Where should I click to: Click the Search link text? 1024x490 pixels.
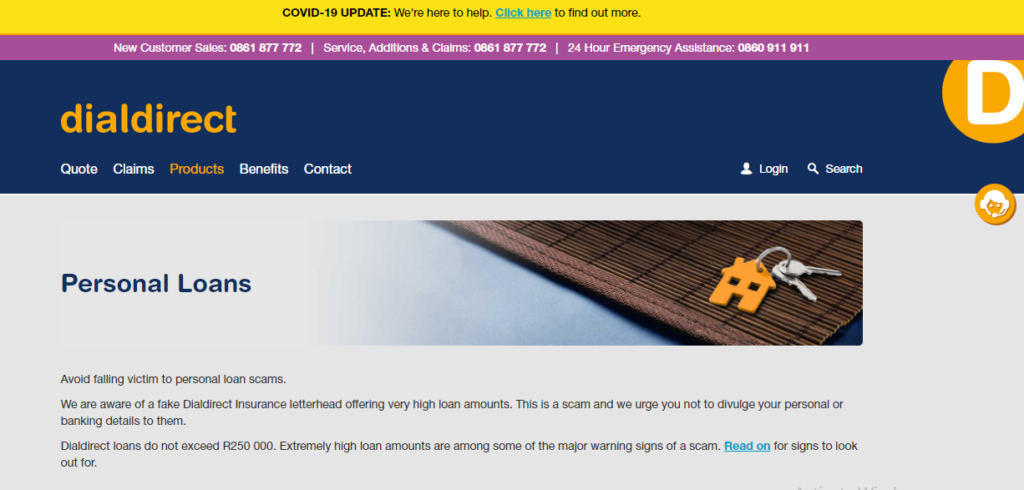[x=844, y=169]
